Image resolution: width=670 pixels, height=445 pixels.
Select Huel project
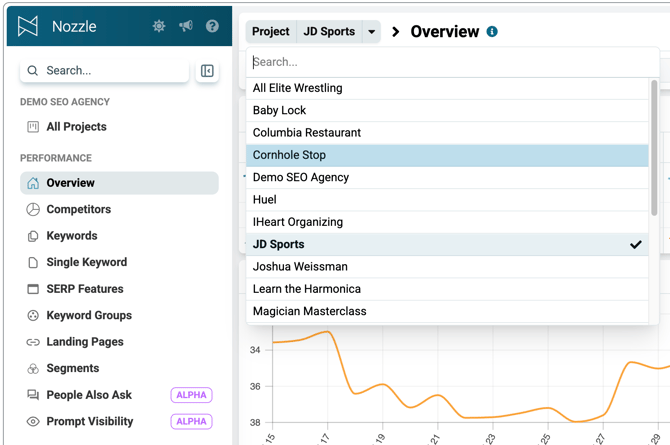pyautogui.click(x=447, y=200)
